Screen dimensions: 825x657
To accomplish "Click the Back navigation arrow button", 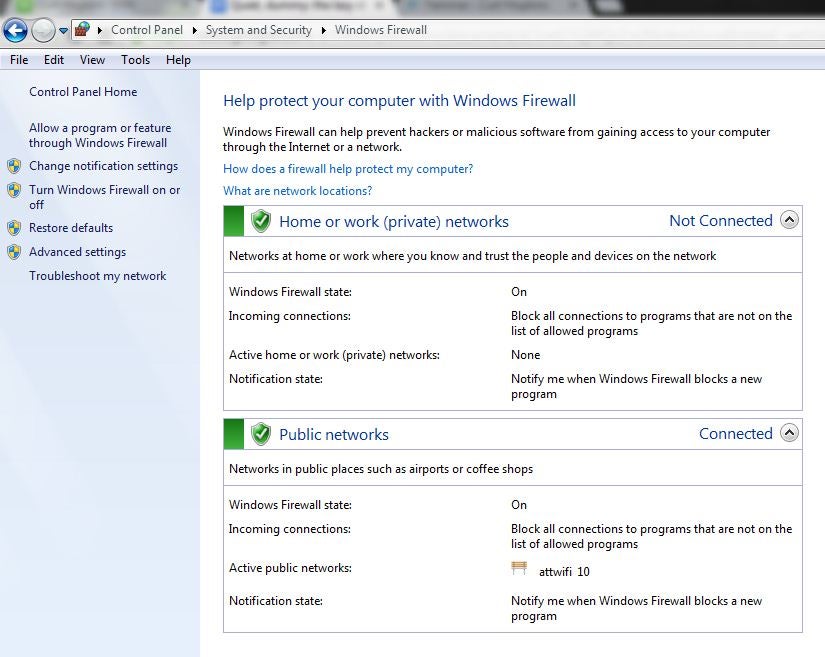I will point(15,31).
